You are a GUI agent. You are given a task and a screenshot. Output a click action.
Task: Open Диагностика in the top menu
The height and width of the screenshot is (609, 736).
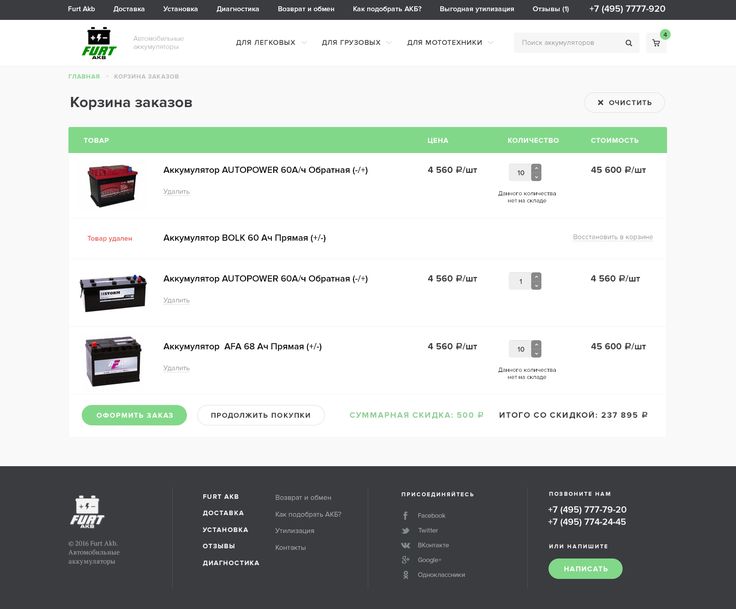click(238, 9)
